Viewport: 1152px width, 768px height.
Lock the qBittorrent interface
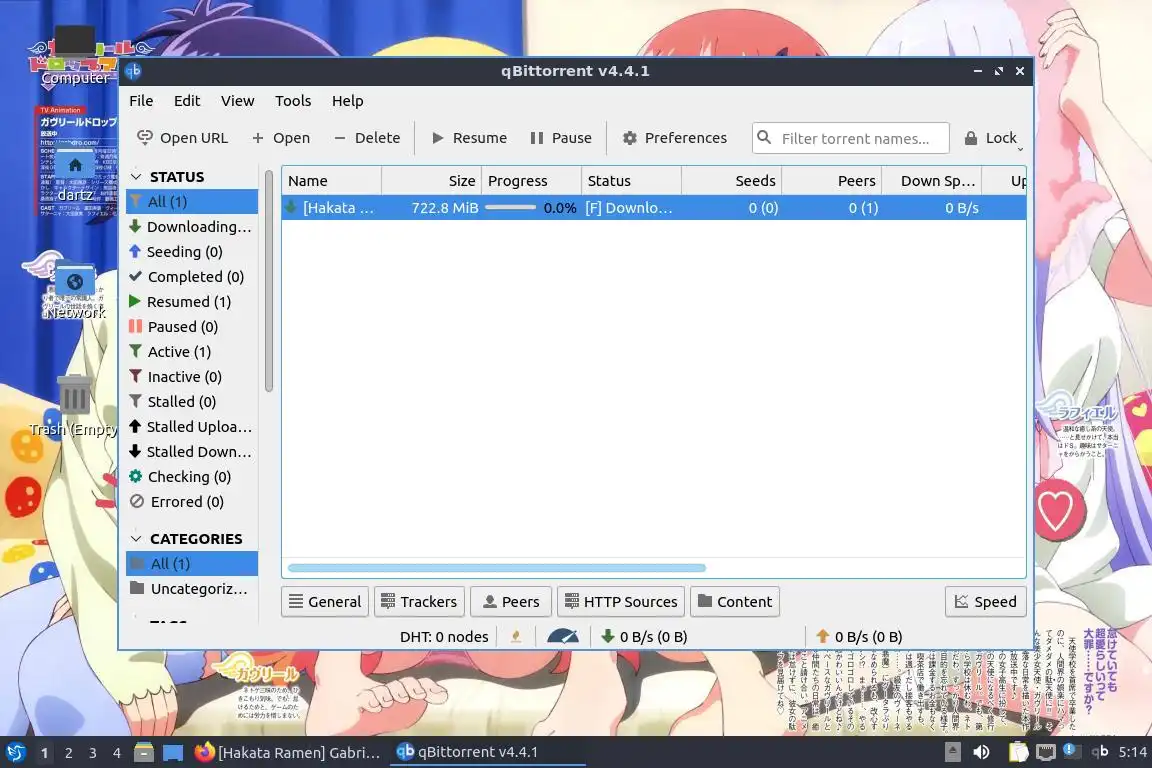[991, 138]
